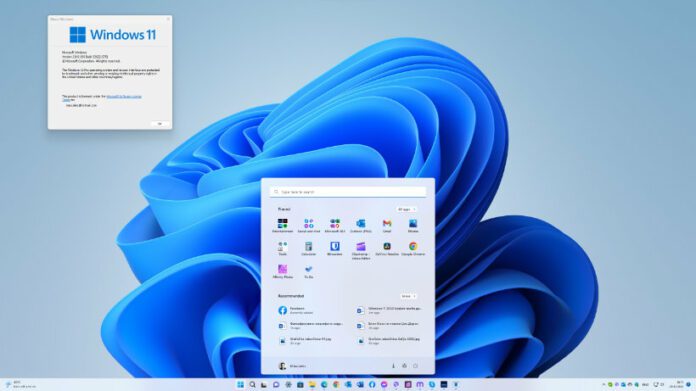Viewport: 696px width, 391px height.
Task: Click the Start menu power button
Action: (x=415, y=366)
